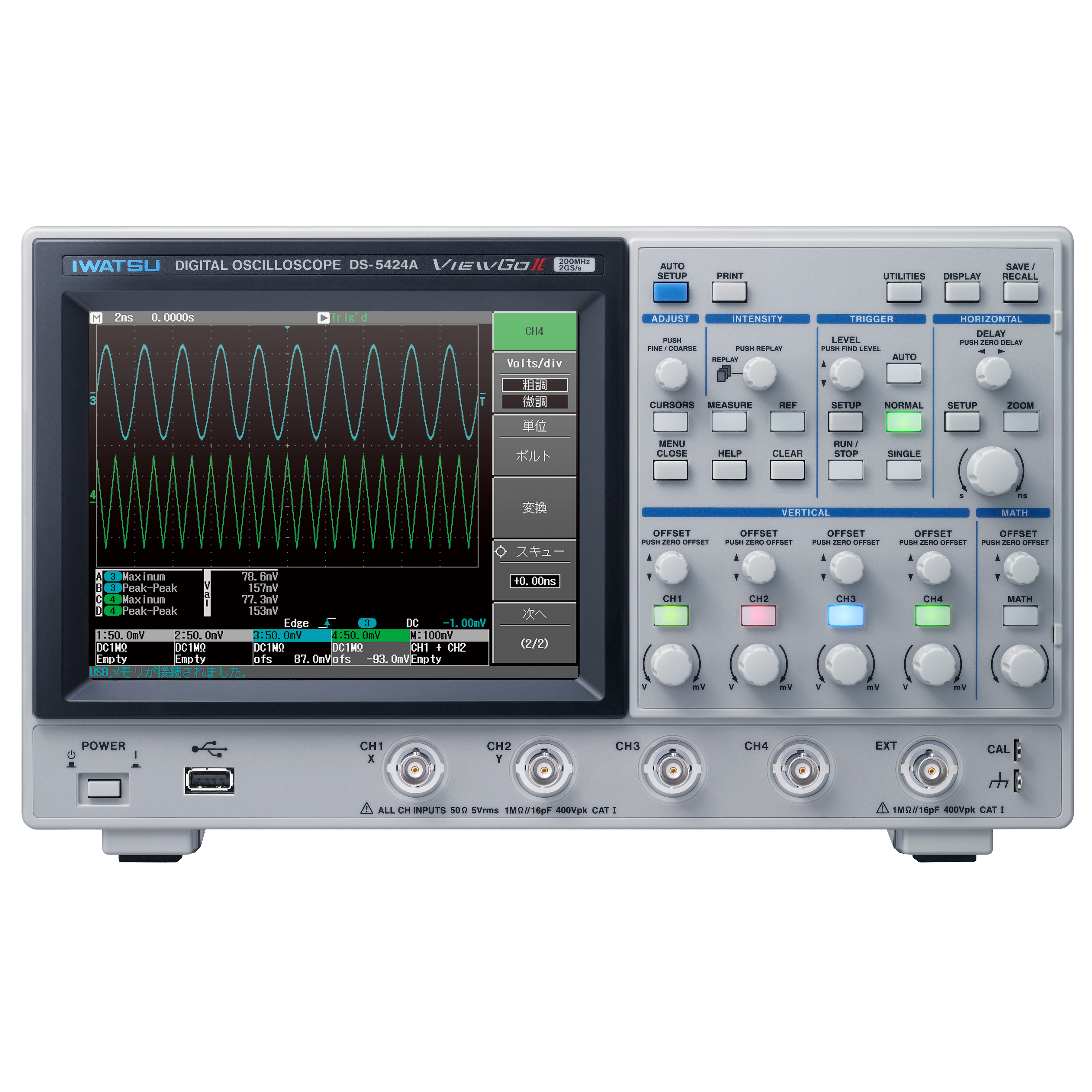
Task: Toggle the RUN / STOP button
Action: 846,470
